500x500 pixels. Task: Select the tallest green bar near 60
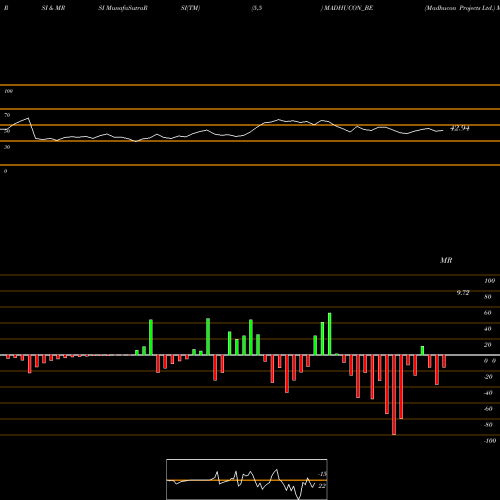330,334
